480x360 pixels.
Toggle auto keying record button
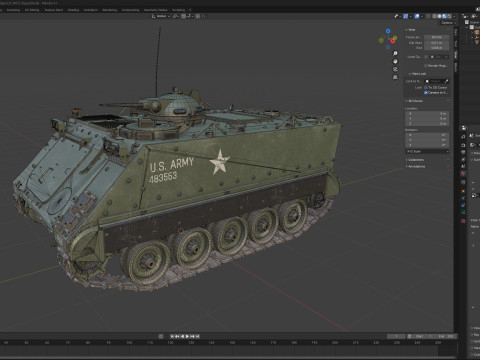161,336
